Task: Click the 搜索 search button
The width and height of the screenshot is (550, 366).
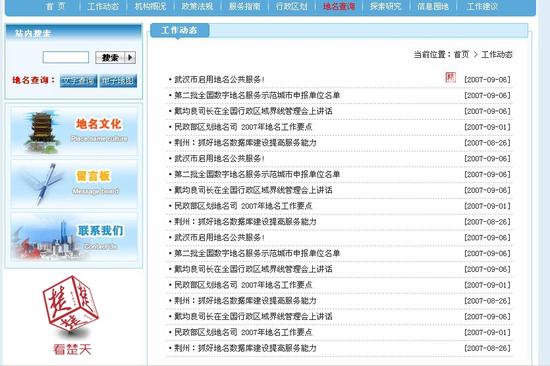Action: tap(115, 58)
